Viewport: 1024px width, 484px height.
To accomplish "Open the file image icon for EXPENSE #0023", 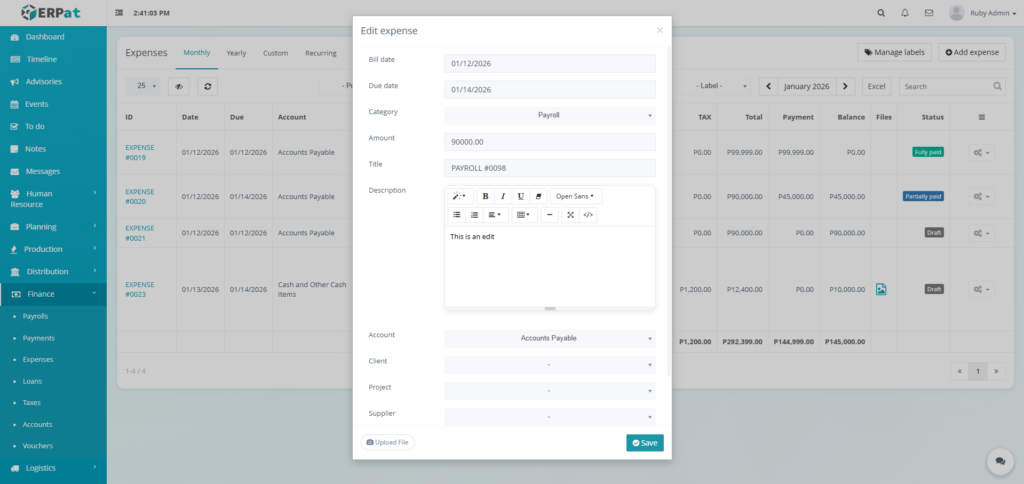I will (x=881, y=289).
